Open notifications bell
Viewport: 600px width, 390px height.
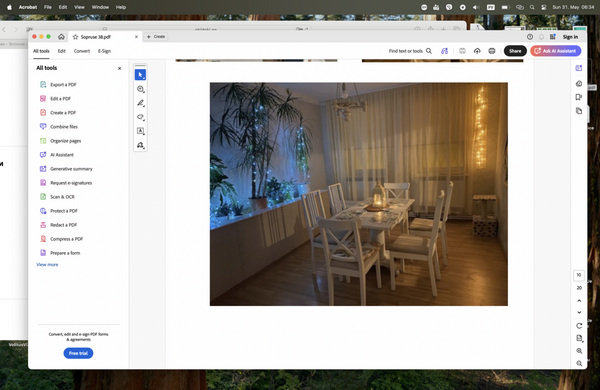541,37
